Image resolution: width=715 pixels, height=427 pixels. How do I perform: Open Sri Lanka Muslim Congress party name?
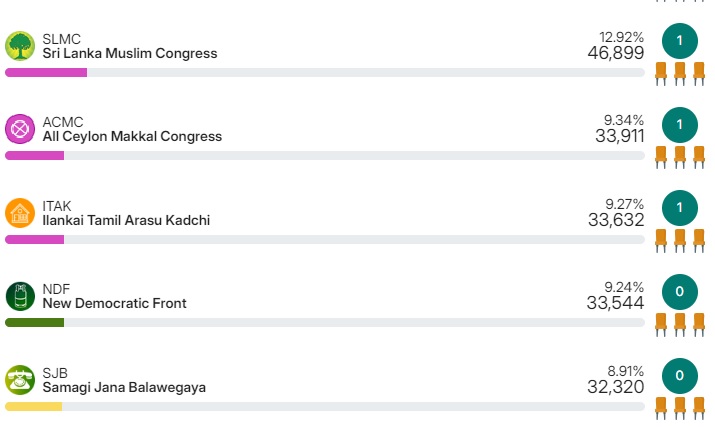point(129,54)
